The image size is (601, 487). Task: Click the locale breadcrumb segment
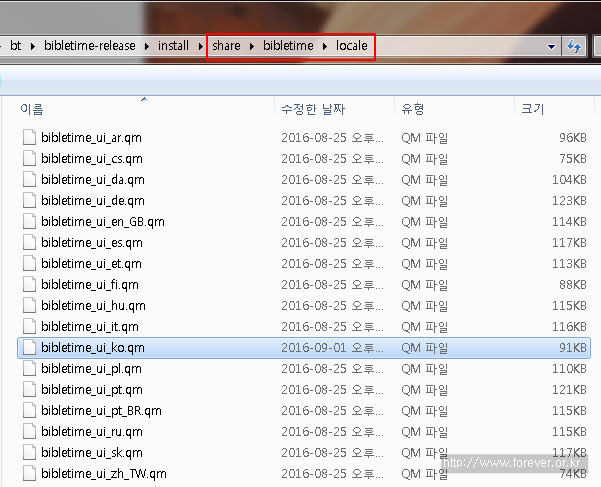(x=351, y=46)
